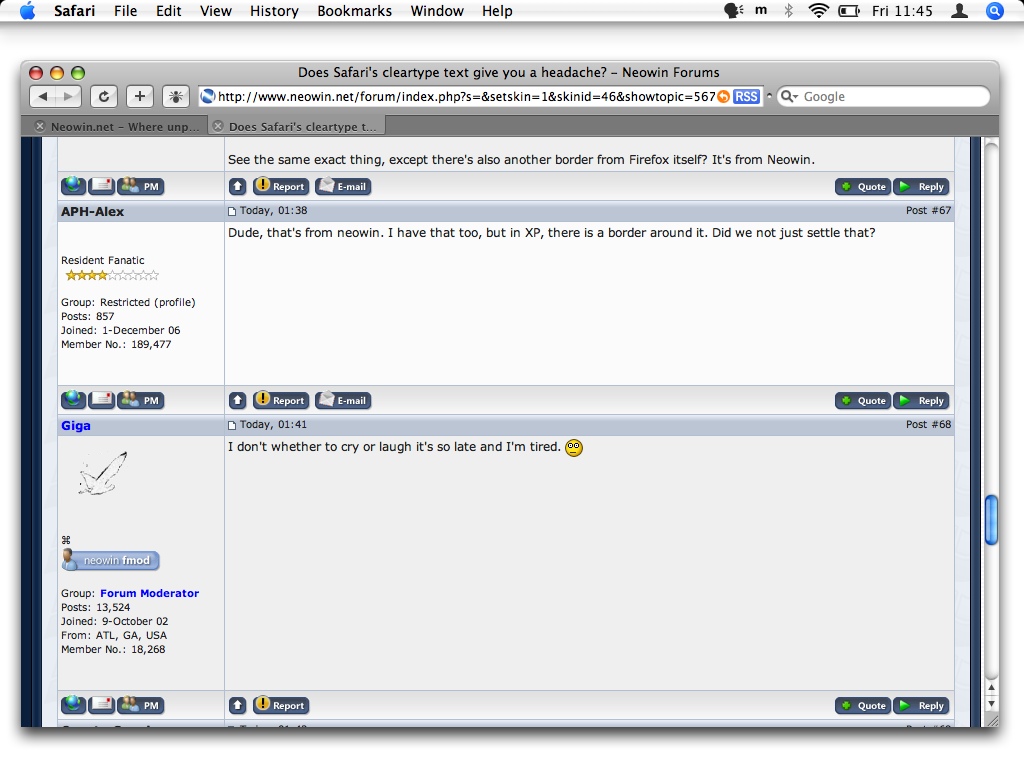The height and width of the screenshot is (768, 1024).
Task: Click Report button above post #67
Action: [281, 186]
